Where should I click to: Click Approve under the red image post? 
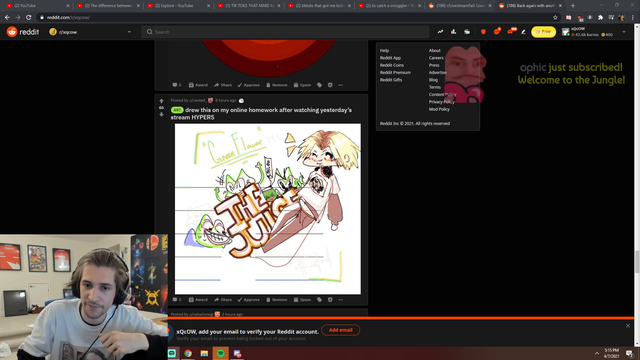[x=249, y=85]
